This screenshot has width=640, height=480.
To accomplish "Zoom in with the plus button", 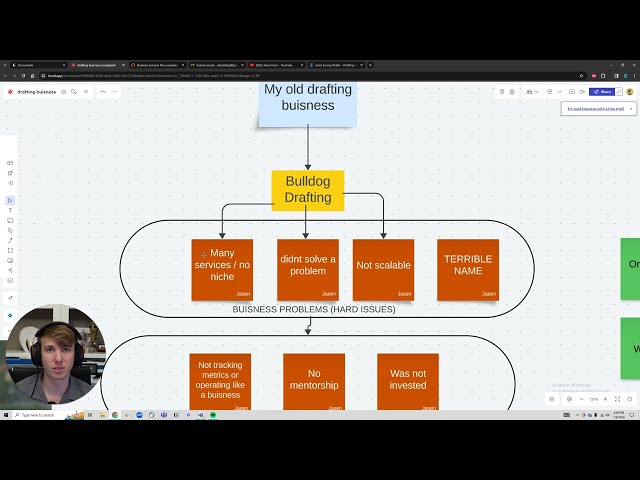I will 605,399.
